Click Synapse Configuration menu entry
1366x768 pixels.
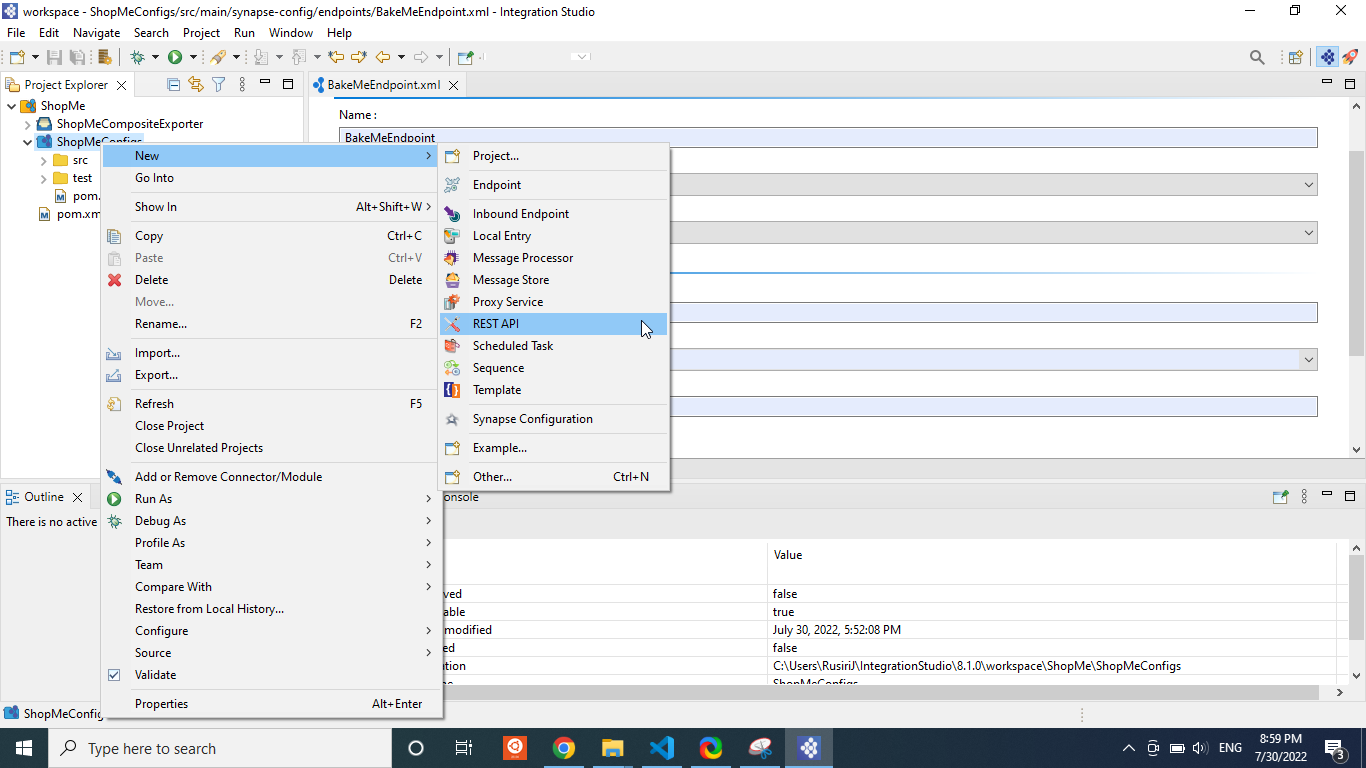554,419
